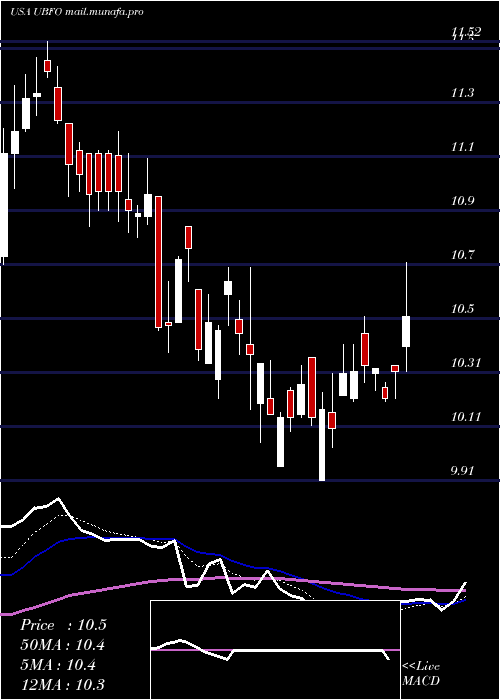The image size is (500, 700).
Task: Click the '5MA : 10.4' readout
Action: pyautogui.click(x=58, y=665)
